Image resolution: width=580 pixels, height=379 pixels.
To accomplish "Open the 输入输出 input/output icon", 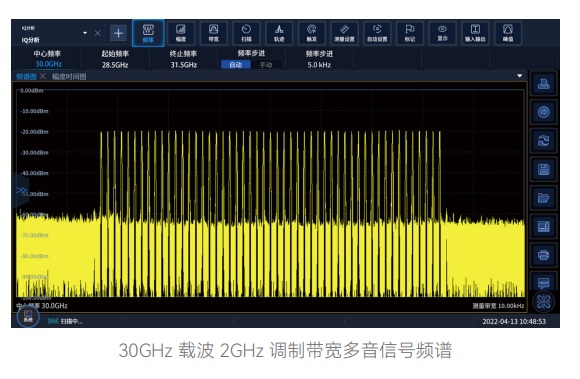I will 475,33.
